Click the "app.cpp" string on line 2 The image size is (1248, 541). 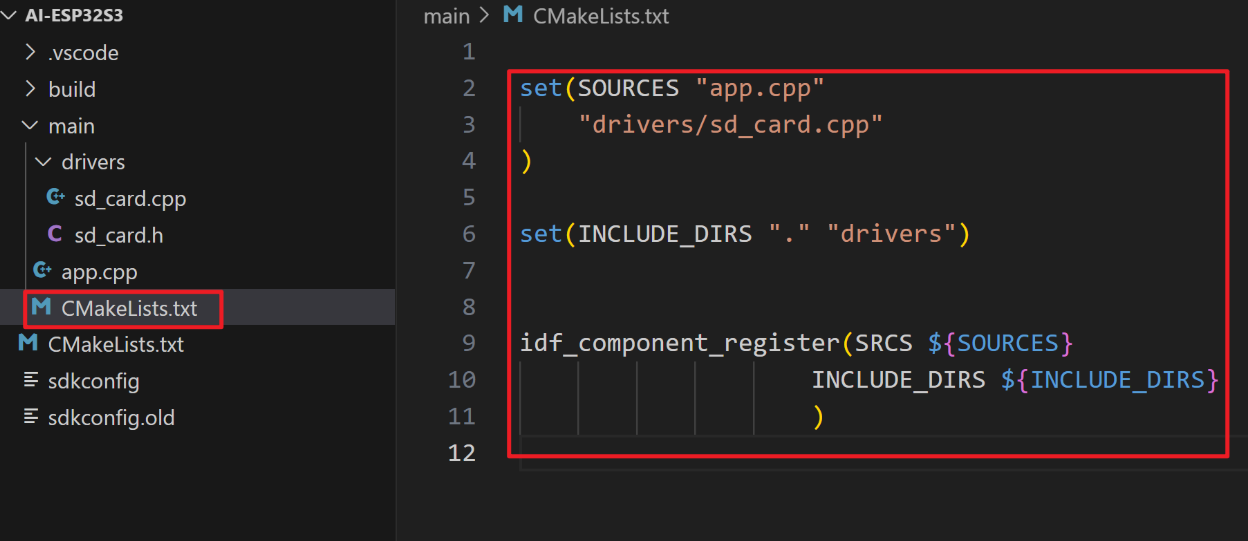760,88
